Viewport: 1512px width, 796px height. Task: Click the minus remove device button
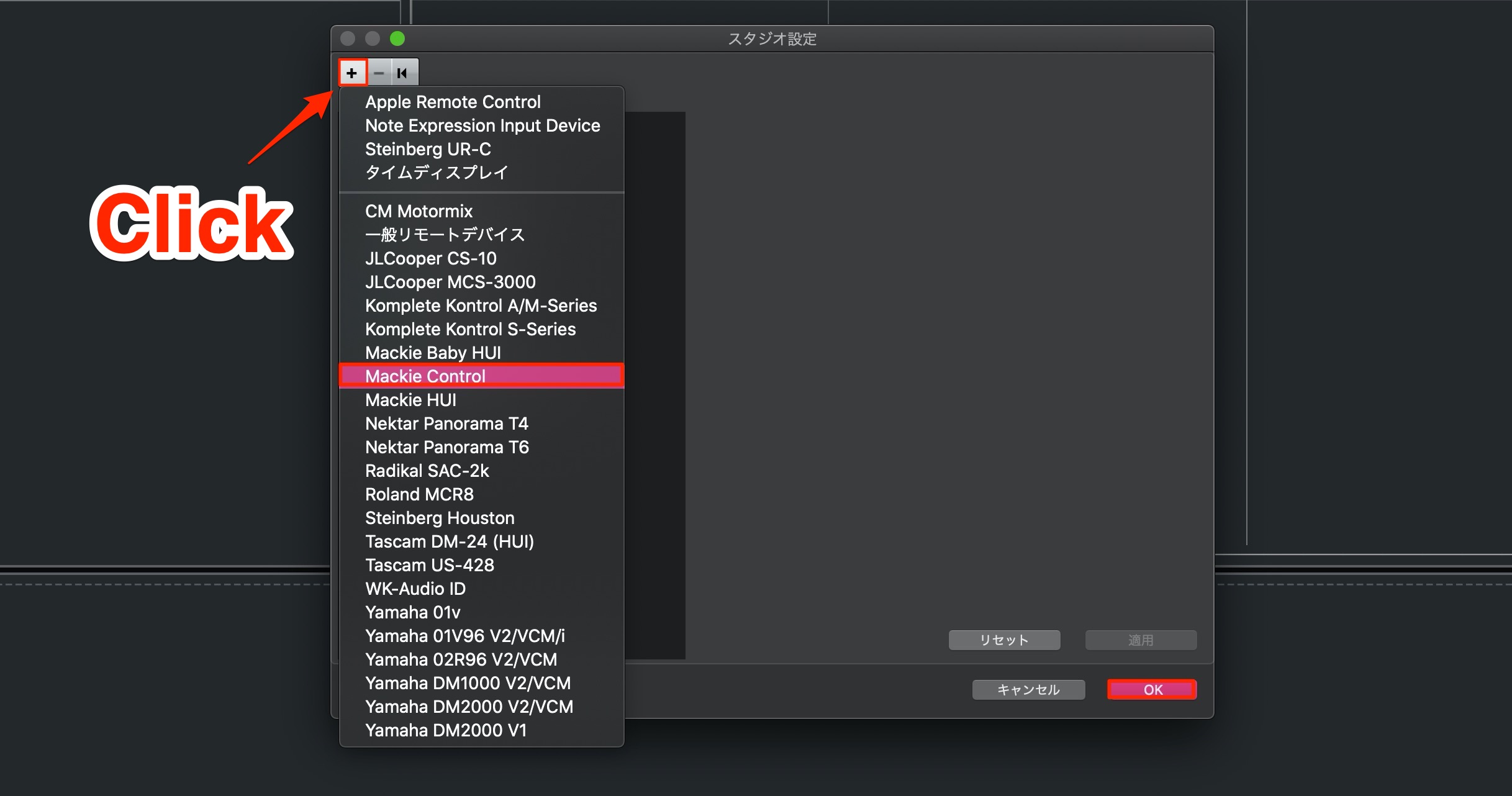[x=379, y=73]
